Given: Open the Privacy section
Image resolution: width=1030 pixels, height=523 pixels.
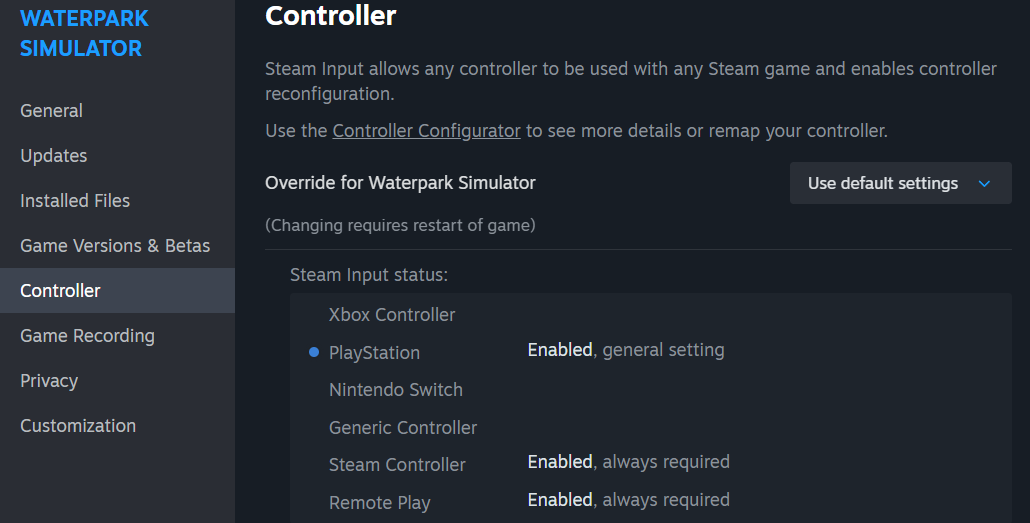Looking at the screenshot, I should coord(48,381).
